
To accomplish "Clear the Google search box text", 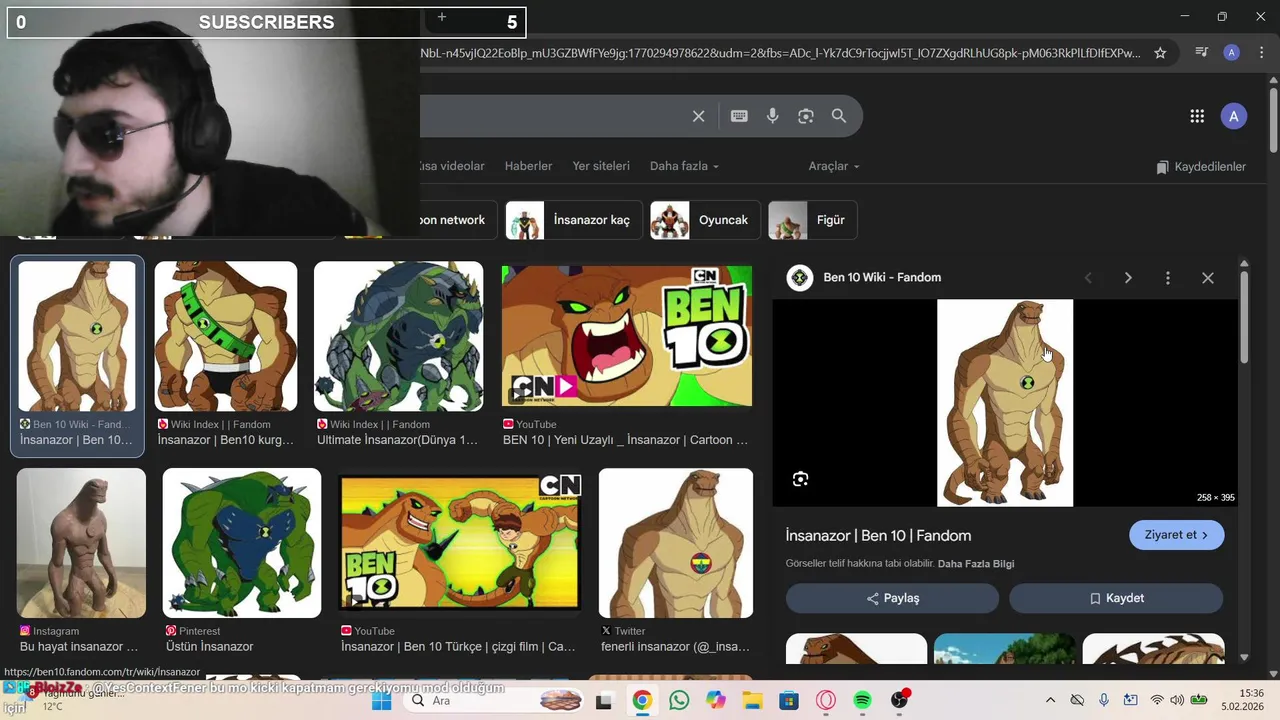I will (699, 116).
